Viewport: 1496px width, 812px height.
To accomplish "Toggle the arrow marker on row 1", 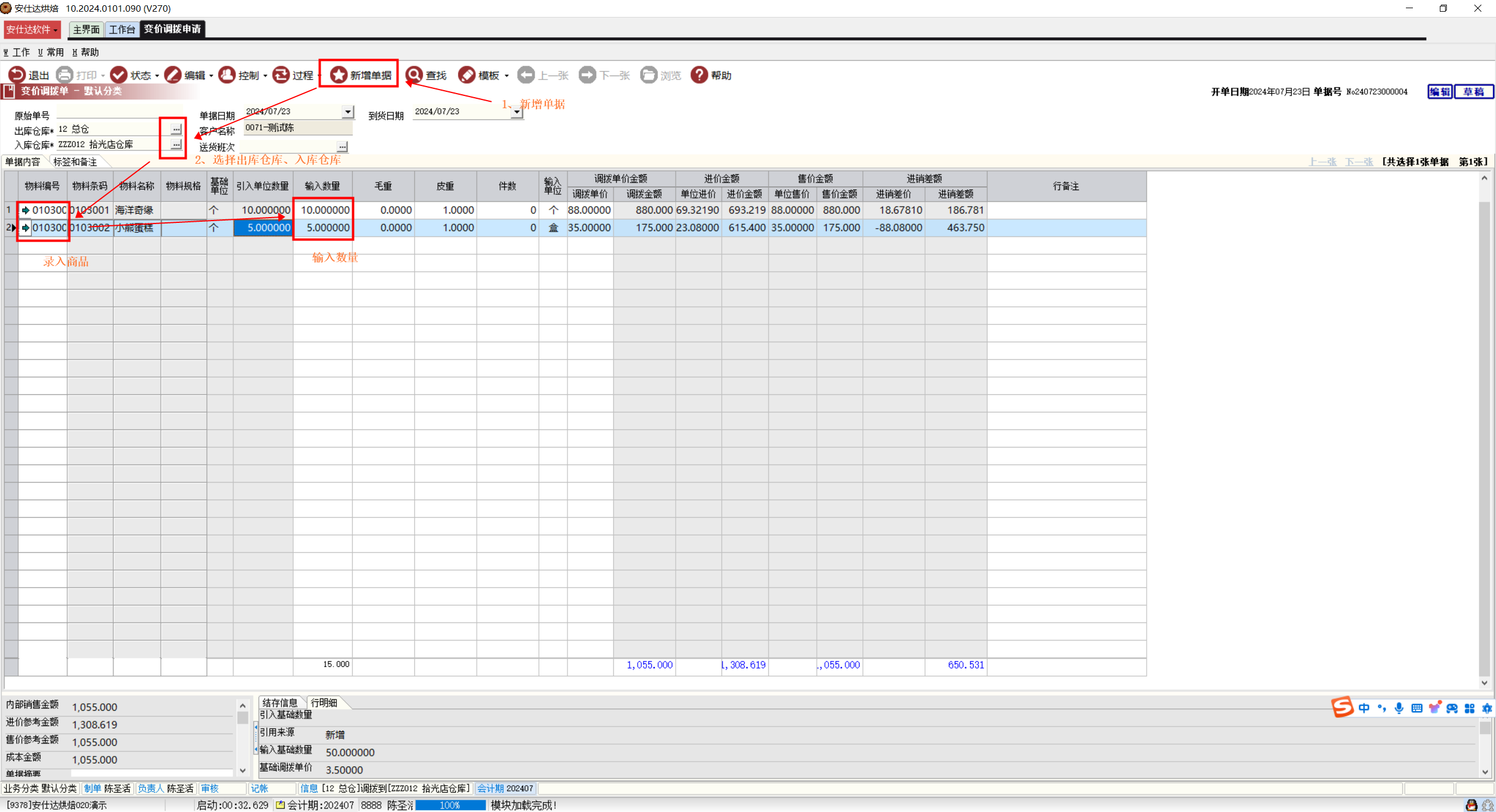I will click(x=26, y=210).
